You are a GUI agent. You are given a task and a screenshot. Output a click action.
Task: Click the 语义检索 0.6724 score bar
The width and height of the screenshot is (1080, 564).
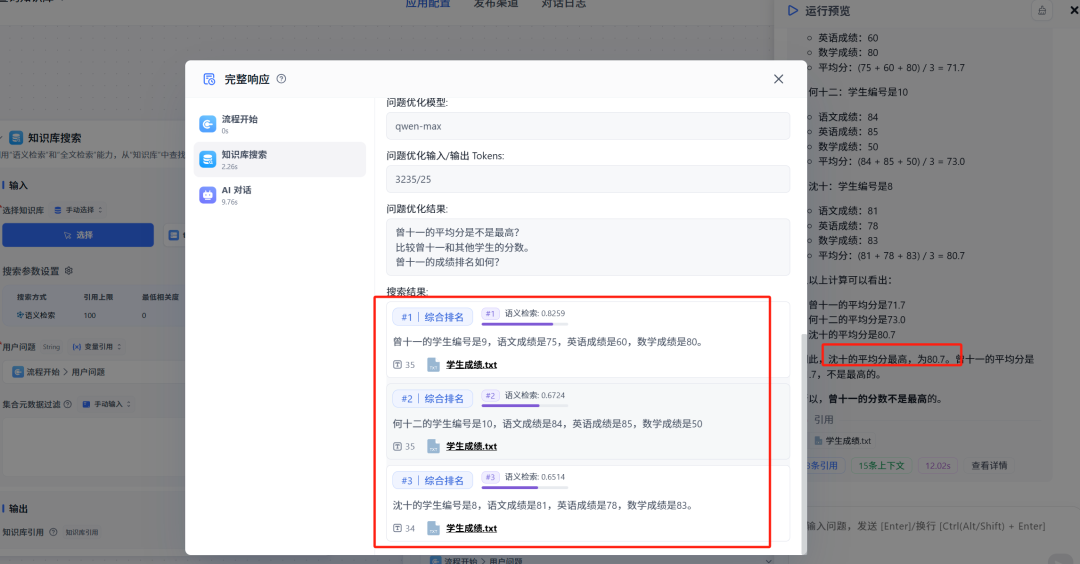(x=525, y=406)
